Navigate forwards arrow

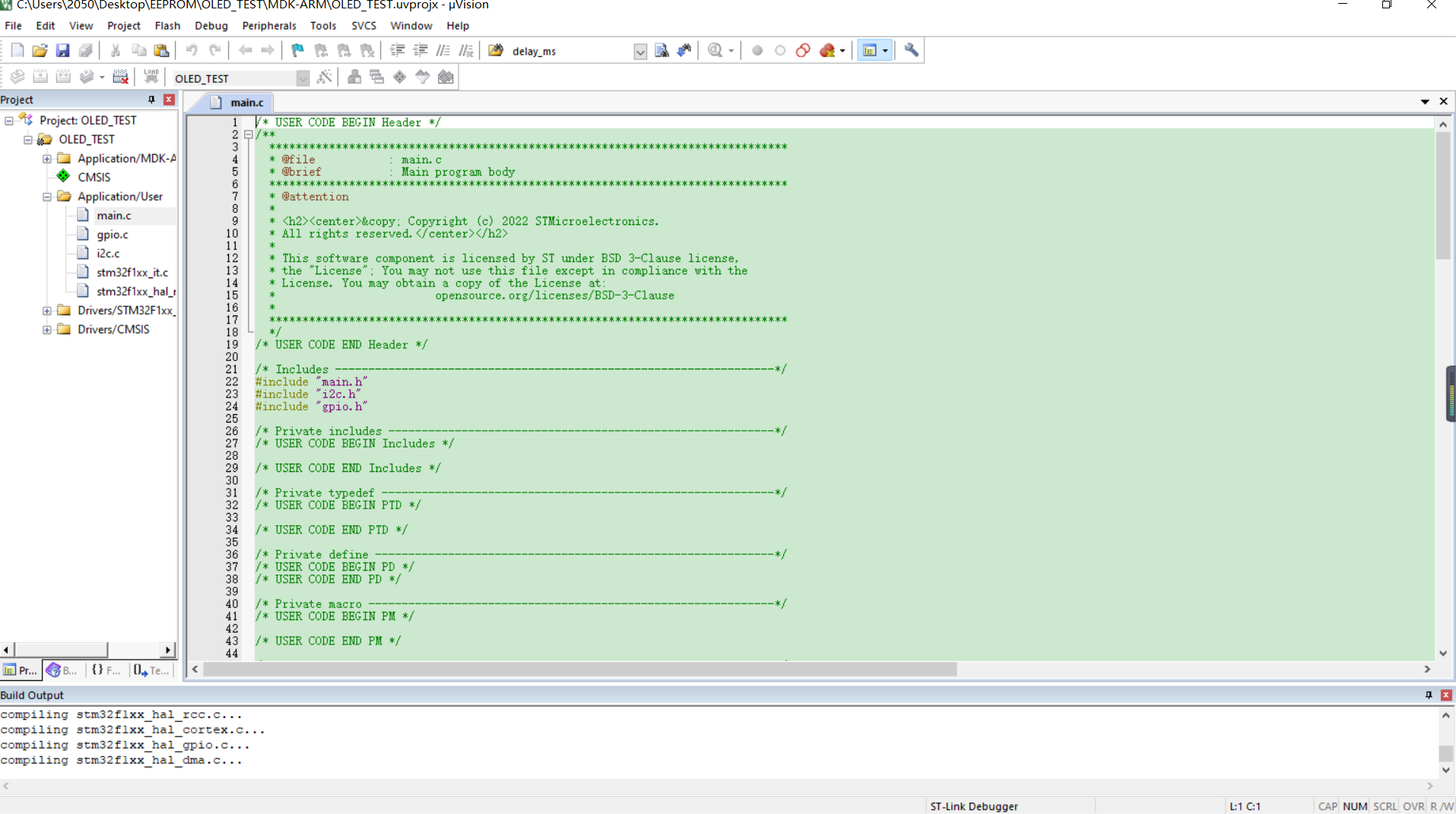pyautogui.click(x=268, y=51)
